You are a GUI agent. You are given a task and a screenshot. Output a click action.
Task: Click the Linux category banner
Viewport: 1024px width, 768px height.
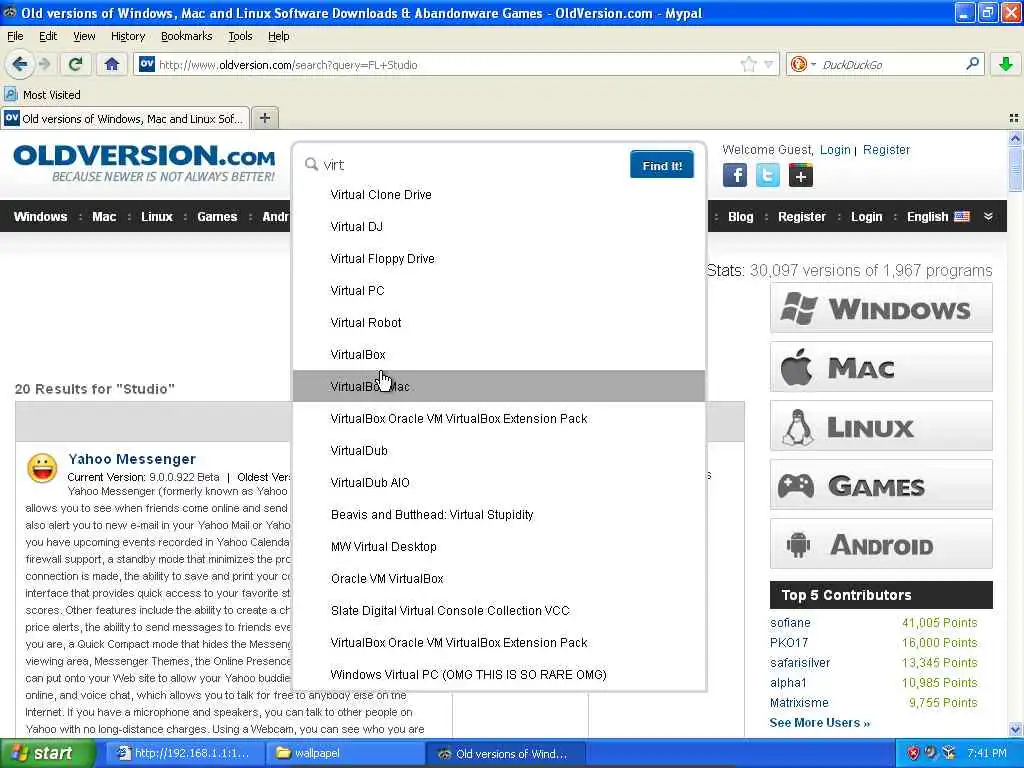tap(881, 426)
